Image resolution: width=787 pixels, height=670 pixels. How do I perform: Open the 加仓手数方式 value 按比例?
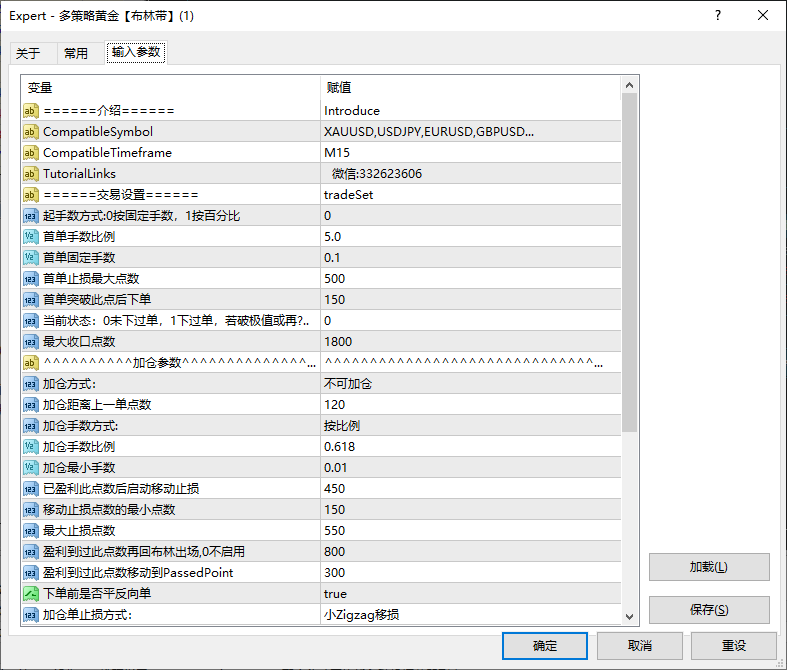click(x=342, y=426)
